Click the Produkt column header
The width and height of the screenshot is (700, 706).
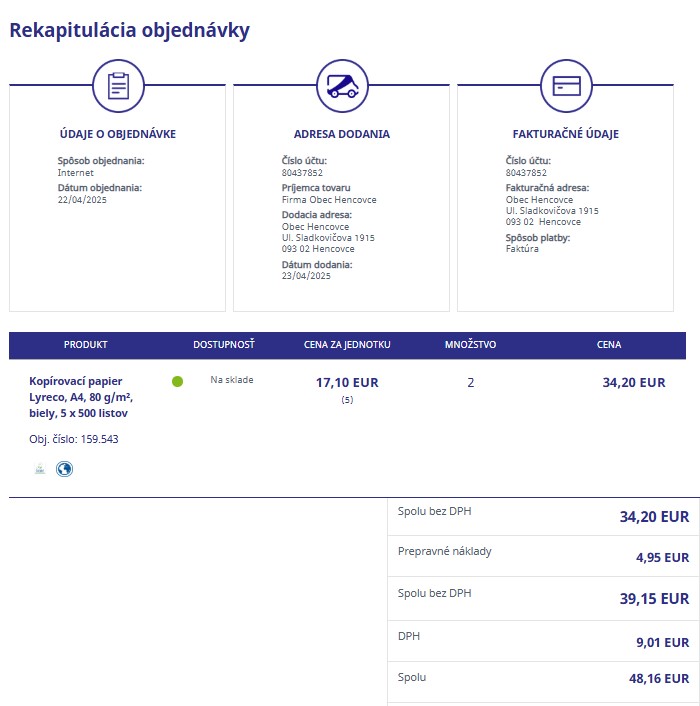[x=85, y=345]
